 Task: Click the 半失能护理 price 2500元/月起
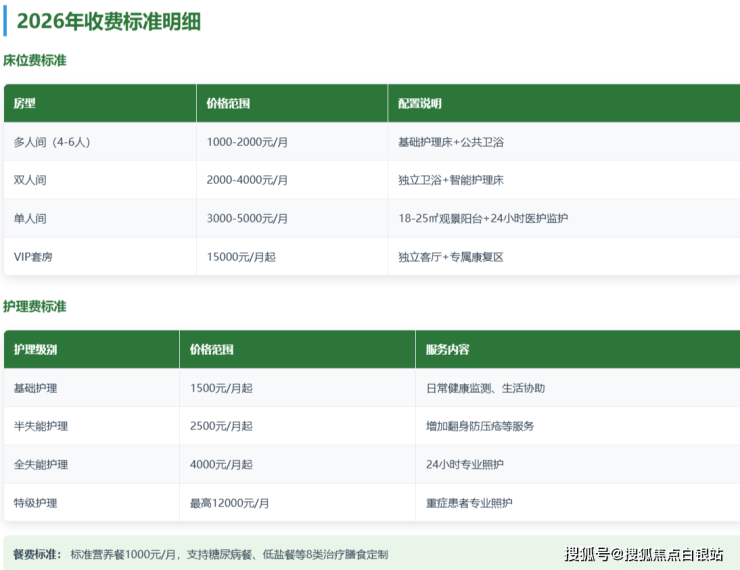(221, 426)
